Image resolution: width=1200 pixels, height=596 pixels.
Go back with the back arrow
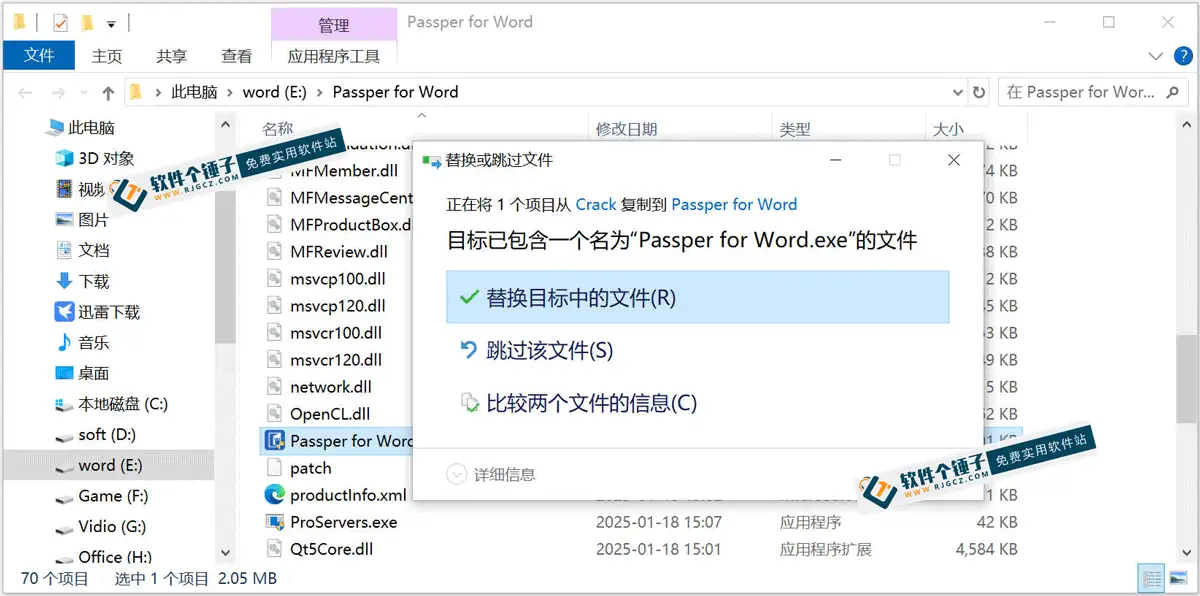[26, 92]
